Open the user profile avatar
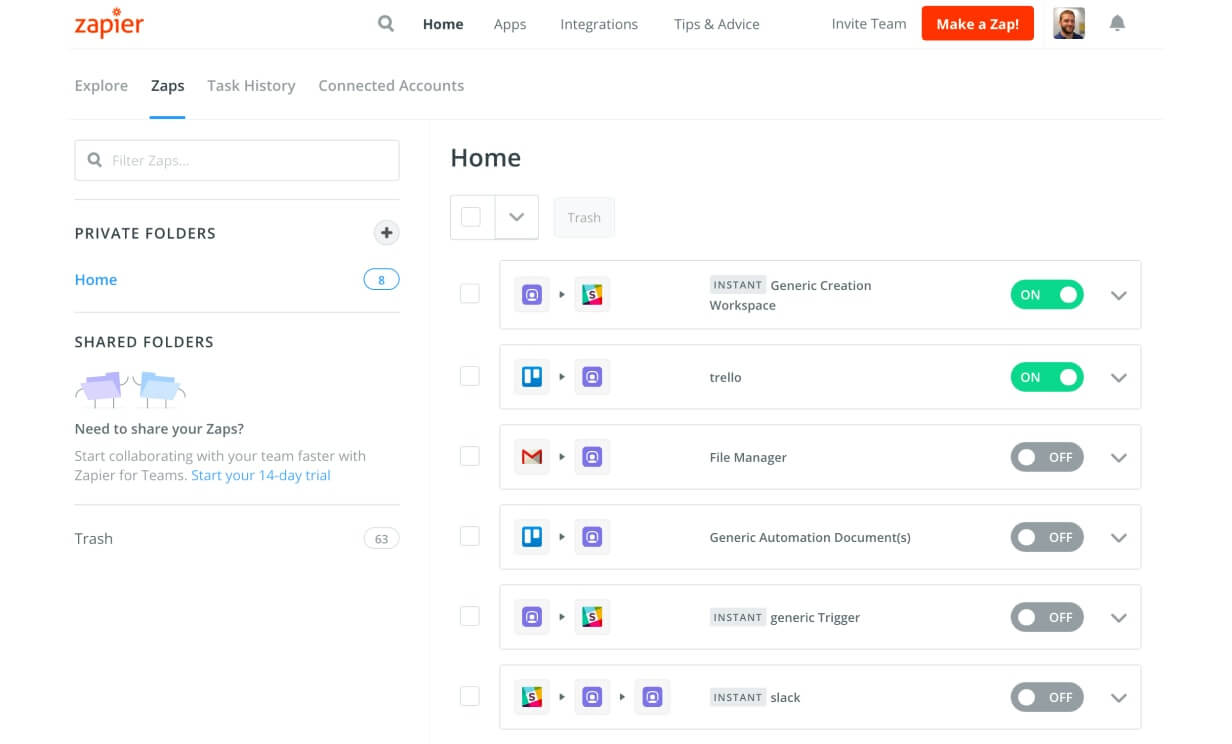 [x=1069, y=23]
